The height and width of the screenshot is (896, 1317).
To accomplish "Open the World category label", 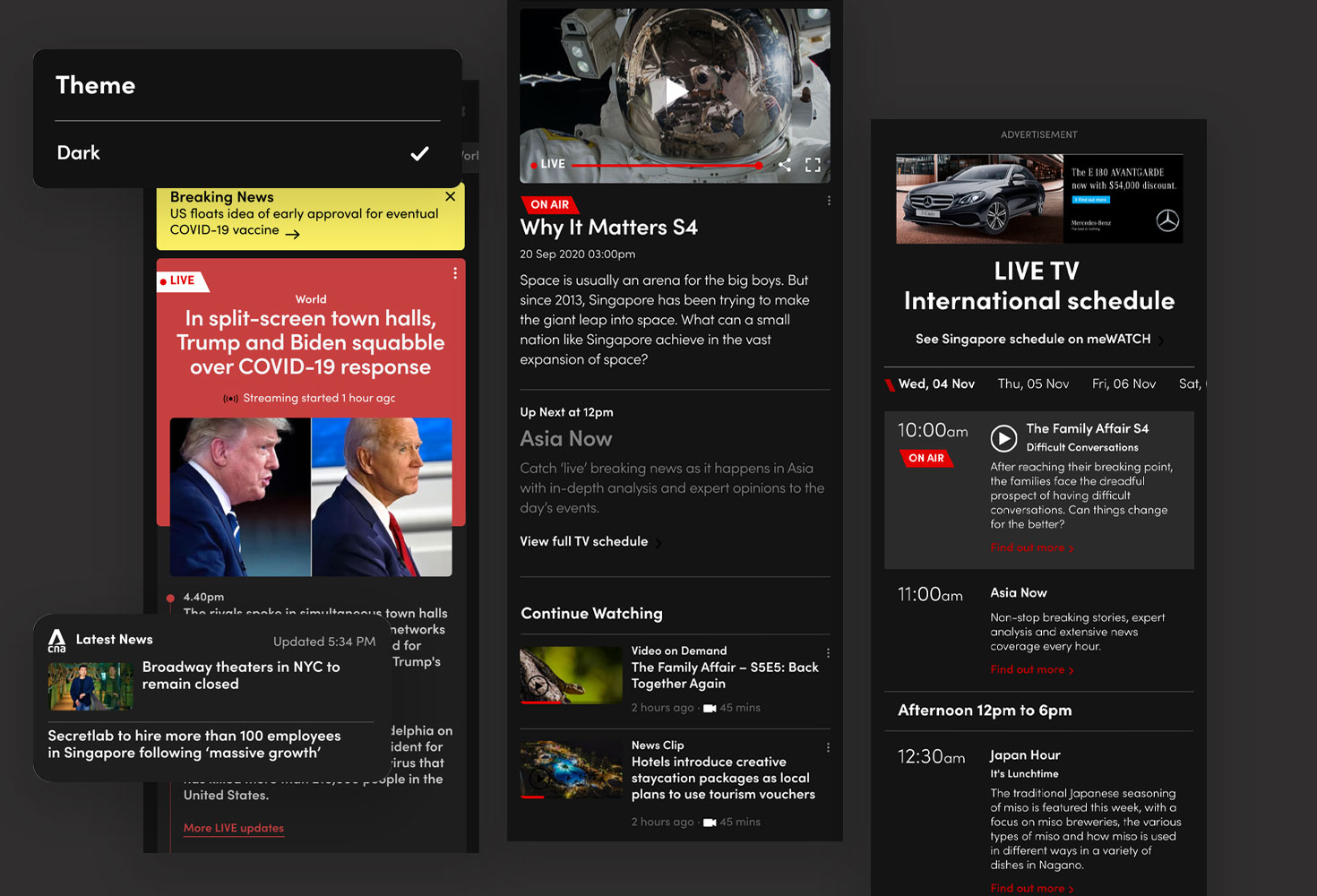I will pyautogui.click(x=311, y=299).
